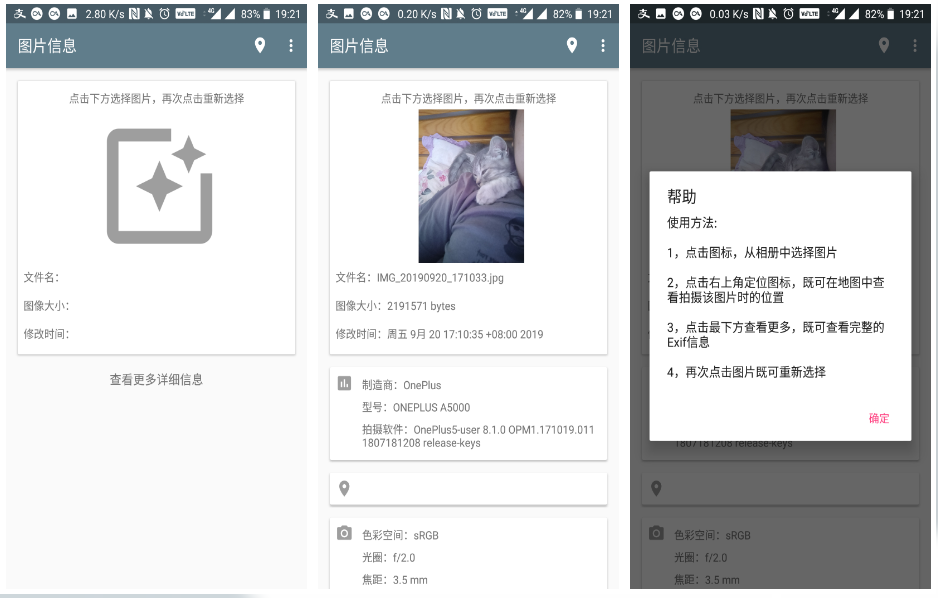Screen dimensions: 938x598
Task: Tap the location pin card icon in middle screen
Action: point(344,488)
